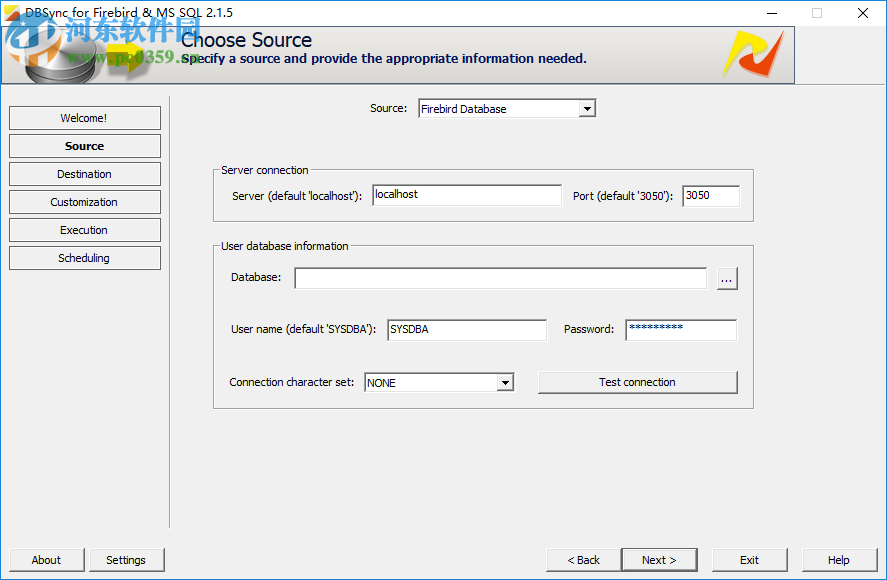This screenshot has height=580, width=887.
Task: Click into the Database path field
Action: coord(500,278)
